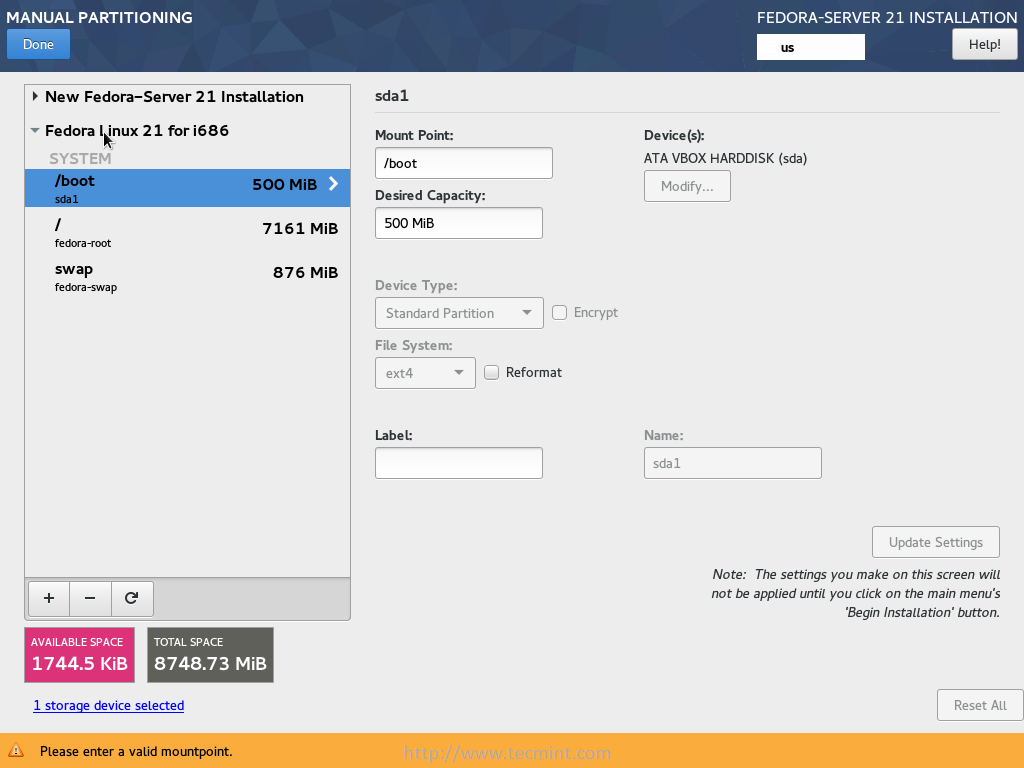1024x768 pixels.
Task: Click the ATA VBOX HARDDISK (sda) text
Action: pyautogui.click(x=726, y=158)
